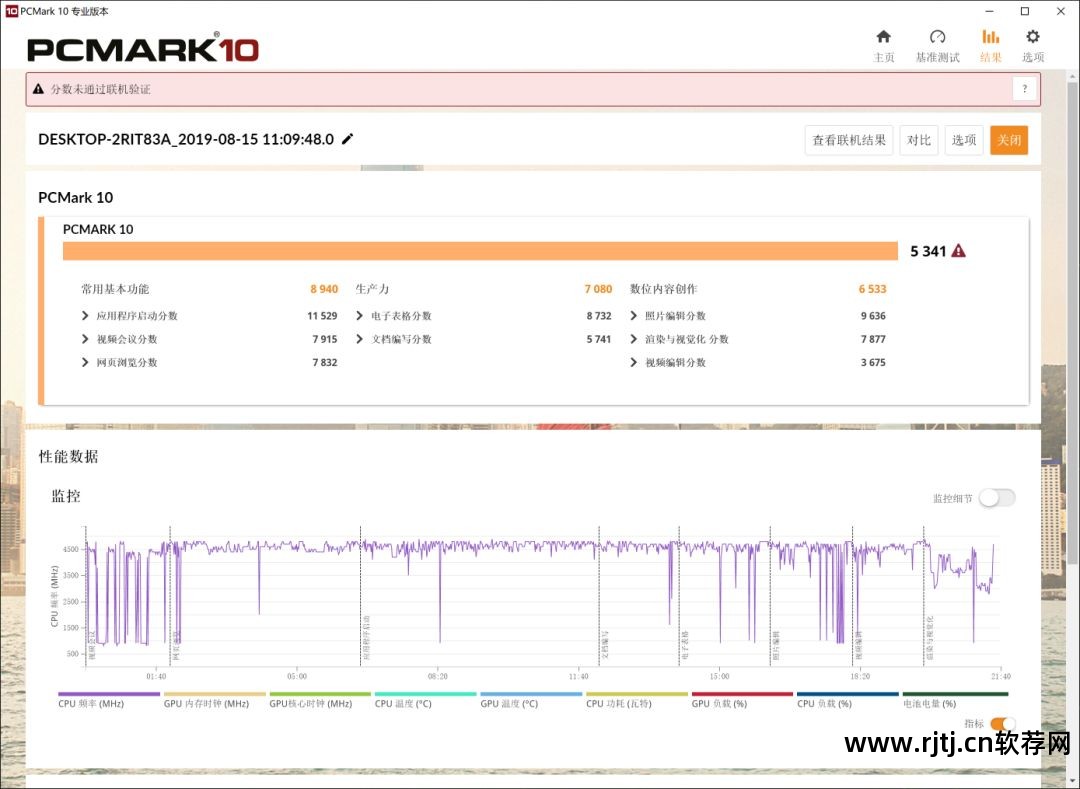Click the red warning triangle beside 5 341
Screen dimensions: 1080x789
pos(958,251)
